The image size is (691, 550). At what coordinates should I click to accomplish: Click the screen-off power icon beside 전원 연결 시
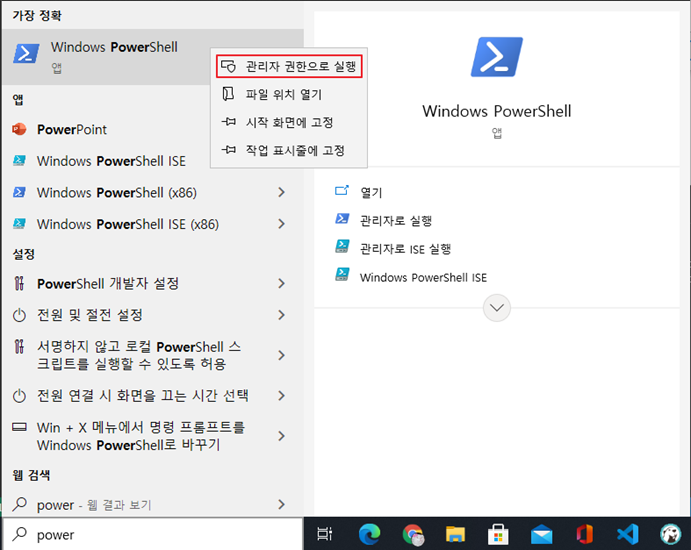coord(19,396)
